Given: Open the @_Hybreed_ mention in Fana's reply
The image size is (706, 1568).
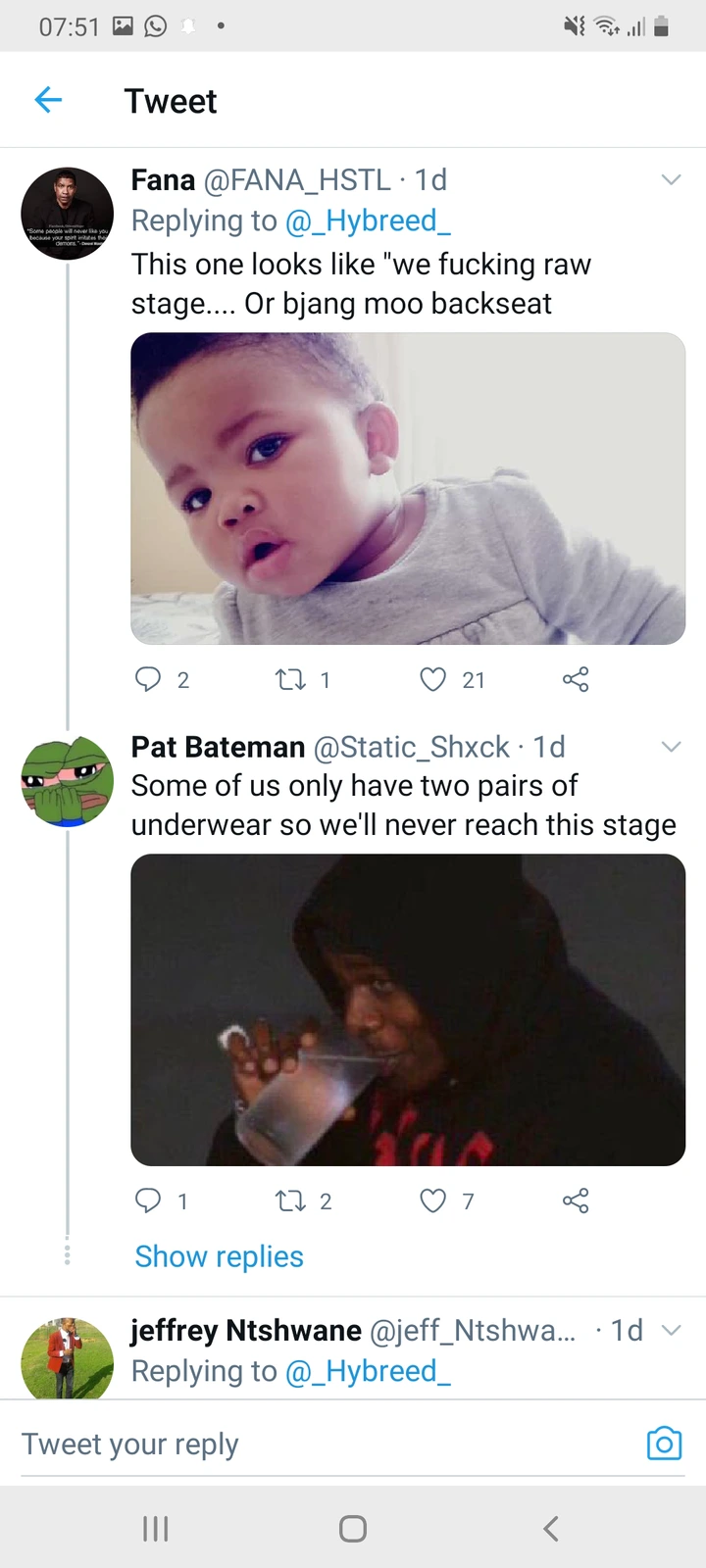Looking at the screenshot, I should tap(368, 220).
